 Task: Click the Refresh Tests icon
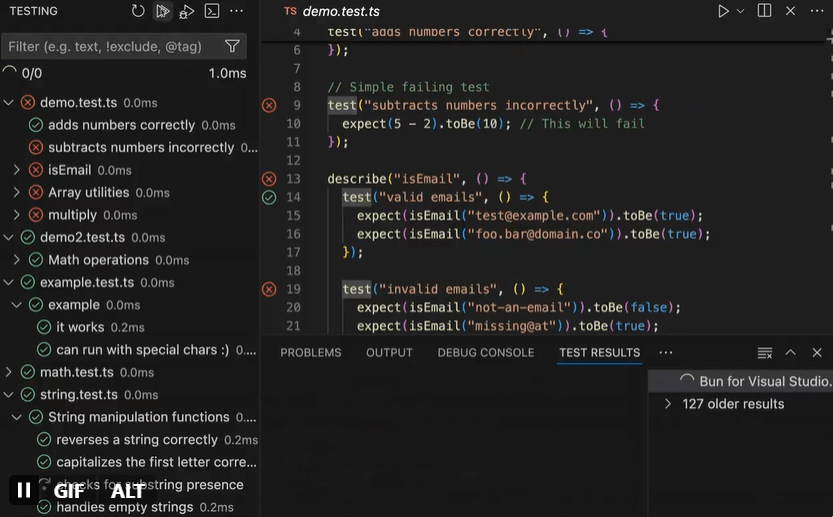click(138, 11)
